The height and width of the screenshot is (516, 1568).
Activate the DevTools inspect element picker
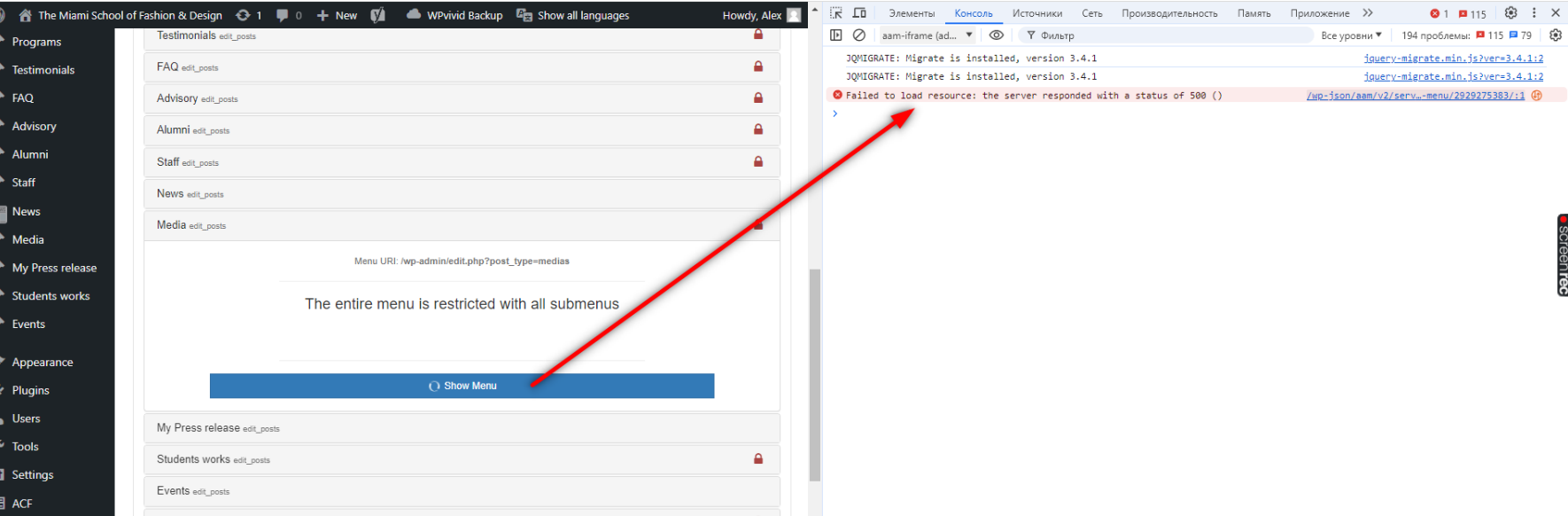click(836, 13)
